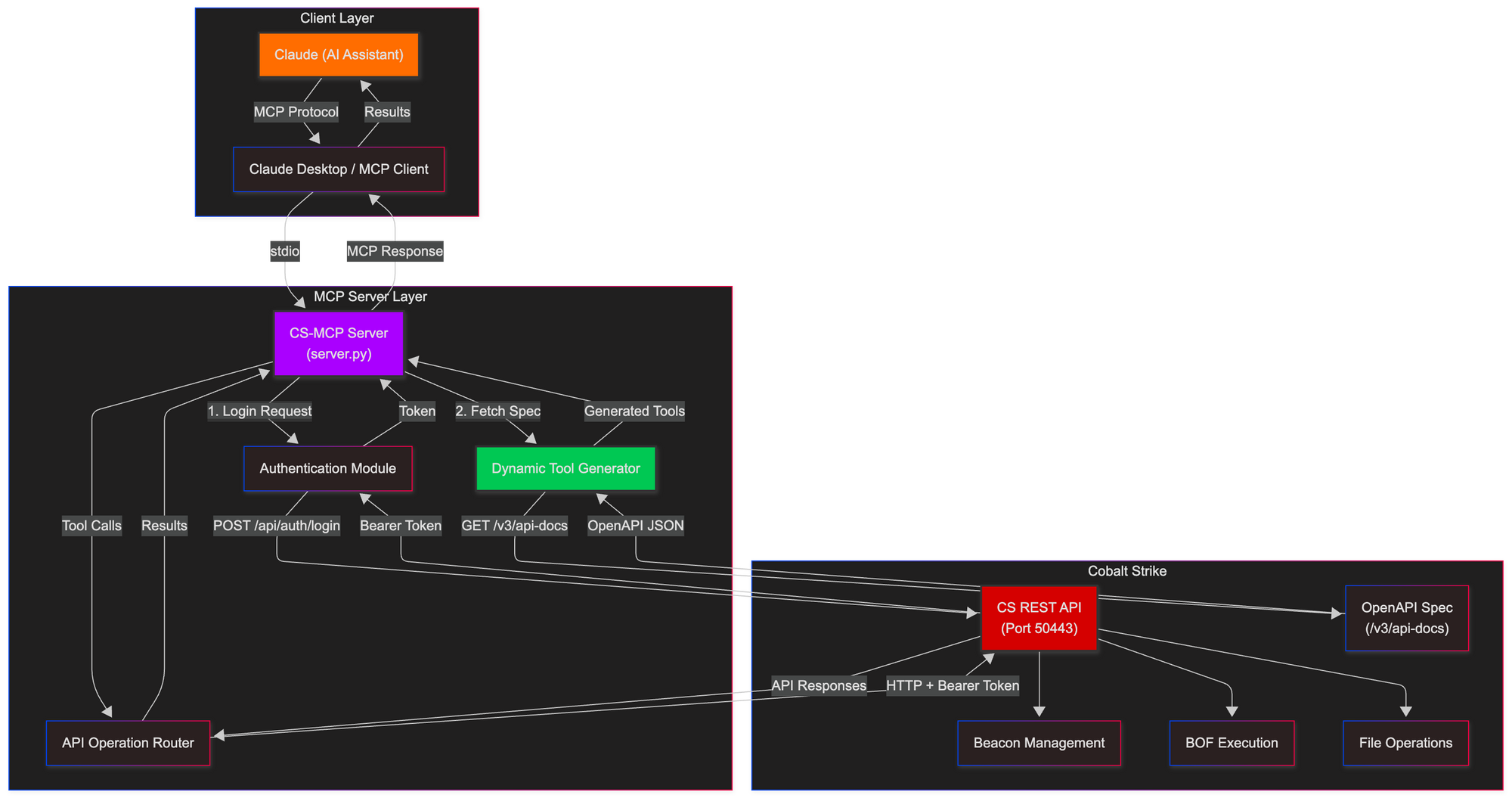
Task: Select the Authentication Module box
Action: (327, 468)
